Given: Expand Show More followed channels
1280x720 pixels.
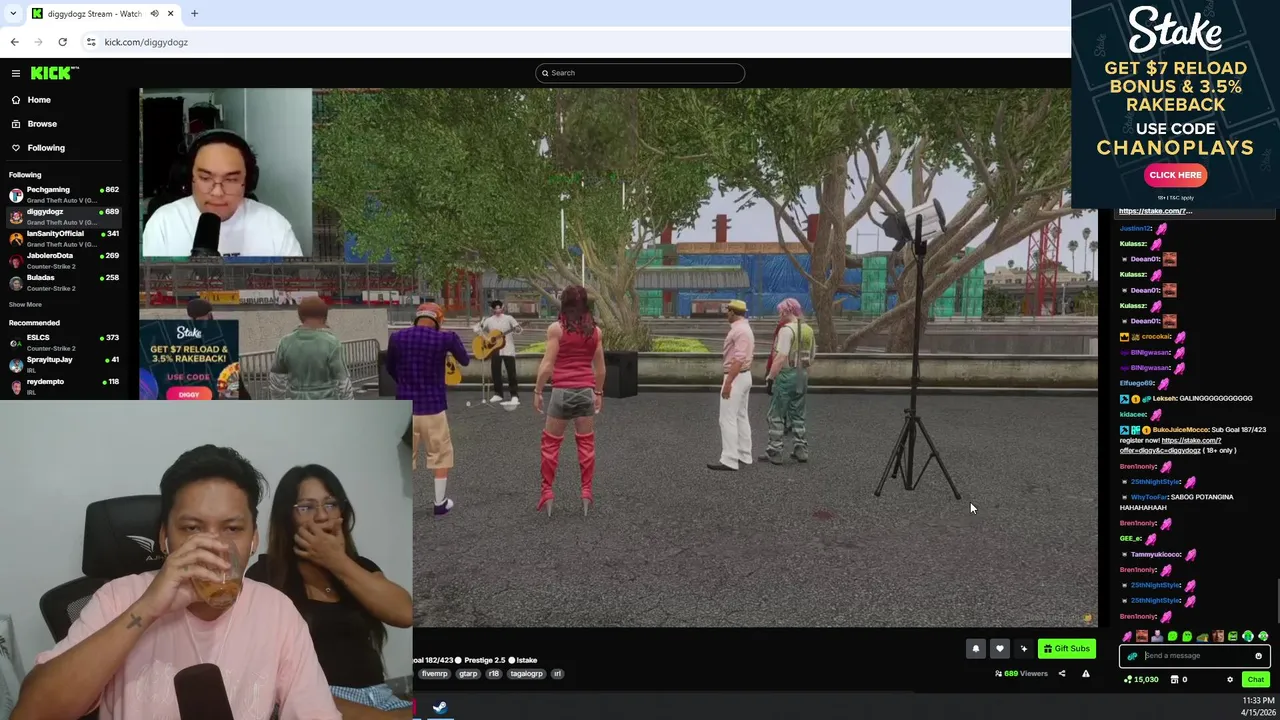Looking at the screenshot, I should [x=25, y=305].
